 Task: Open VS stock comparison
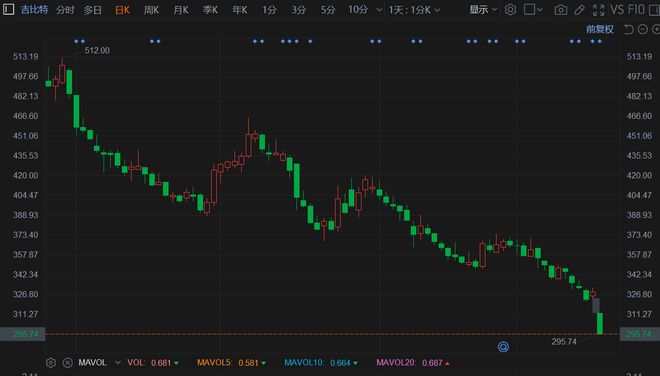point(617,9)
